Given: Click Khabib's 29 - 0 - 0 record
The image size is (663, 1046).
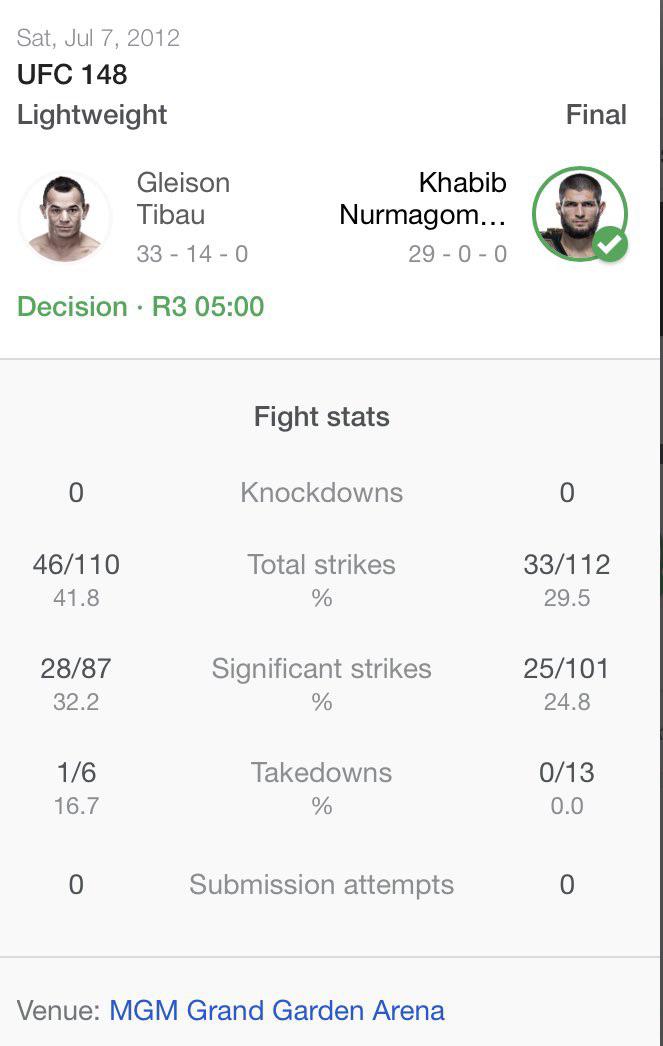Looking at the screenshot, I should (x=458, y=254).
